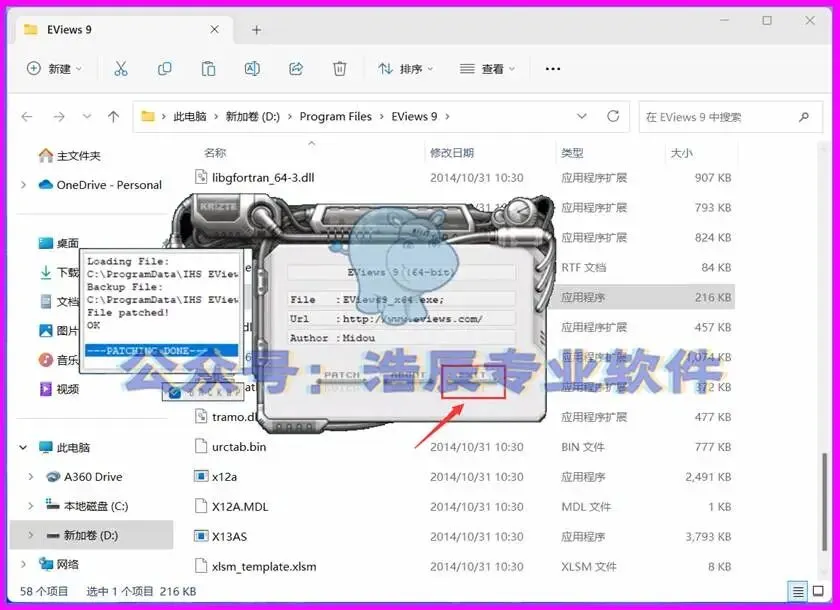Navigate to Program Files in the breadcrumb
This screenshot has width=840, height=610.
coord(335,117)
